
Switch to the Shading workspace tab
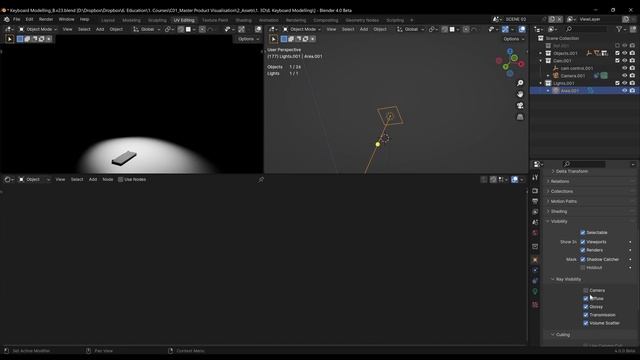(243, 20)
